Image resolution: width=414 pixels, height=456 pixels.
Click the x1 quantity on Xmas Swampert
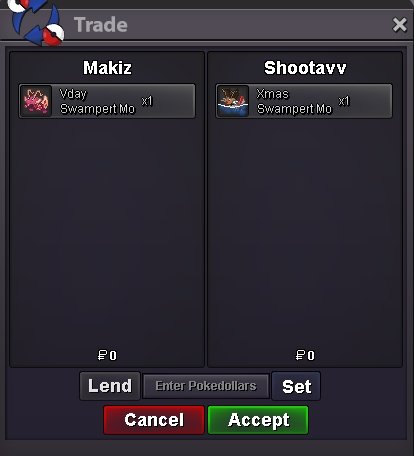[x=344, y=101]
